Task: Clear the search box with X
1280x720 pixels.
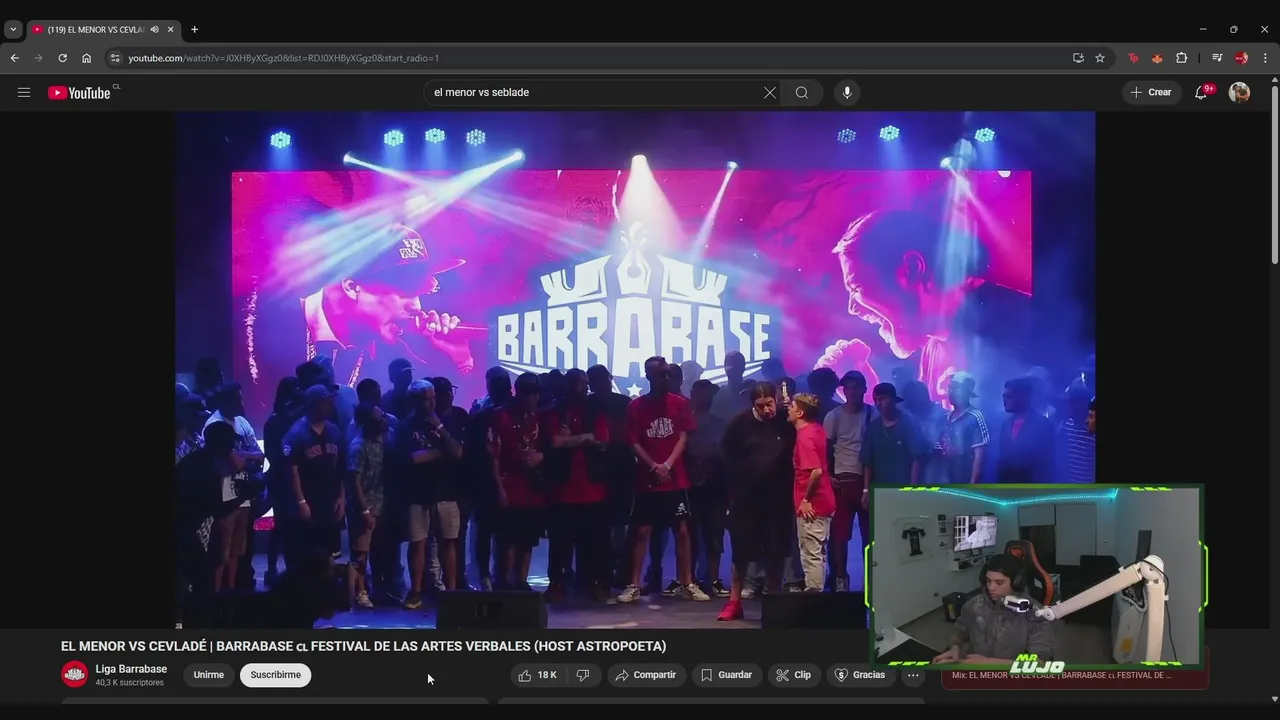Action: point(770,92)
